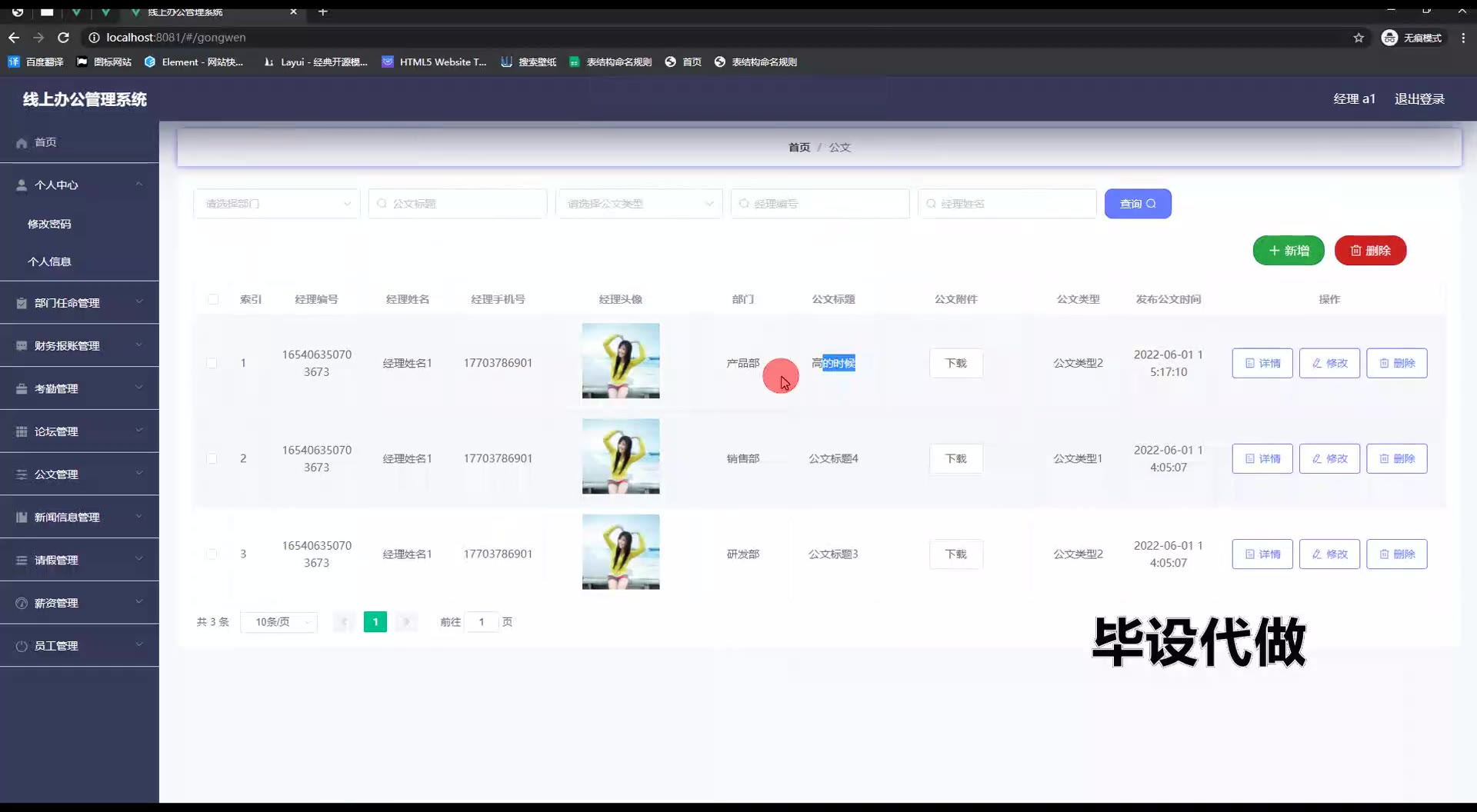Open 修改密码 in the sidebar
The image size is (1477, 812).
(49, 224)
